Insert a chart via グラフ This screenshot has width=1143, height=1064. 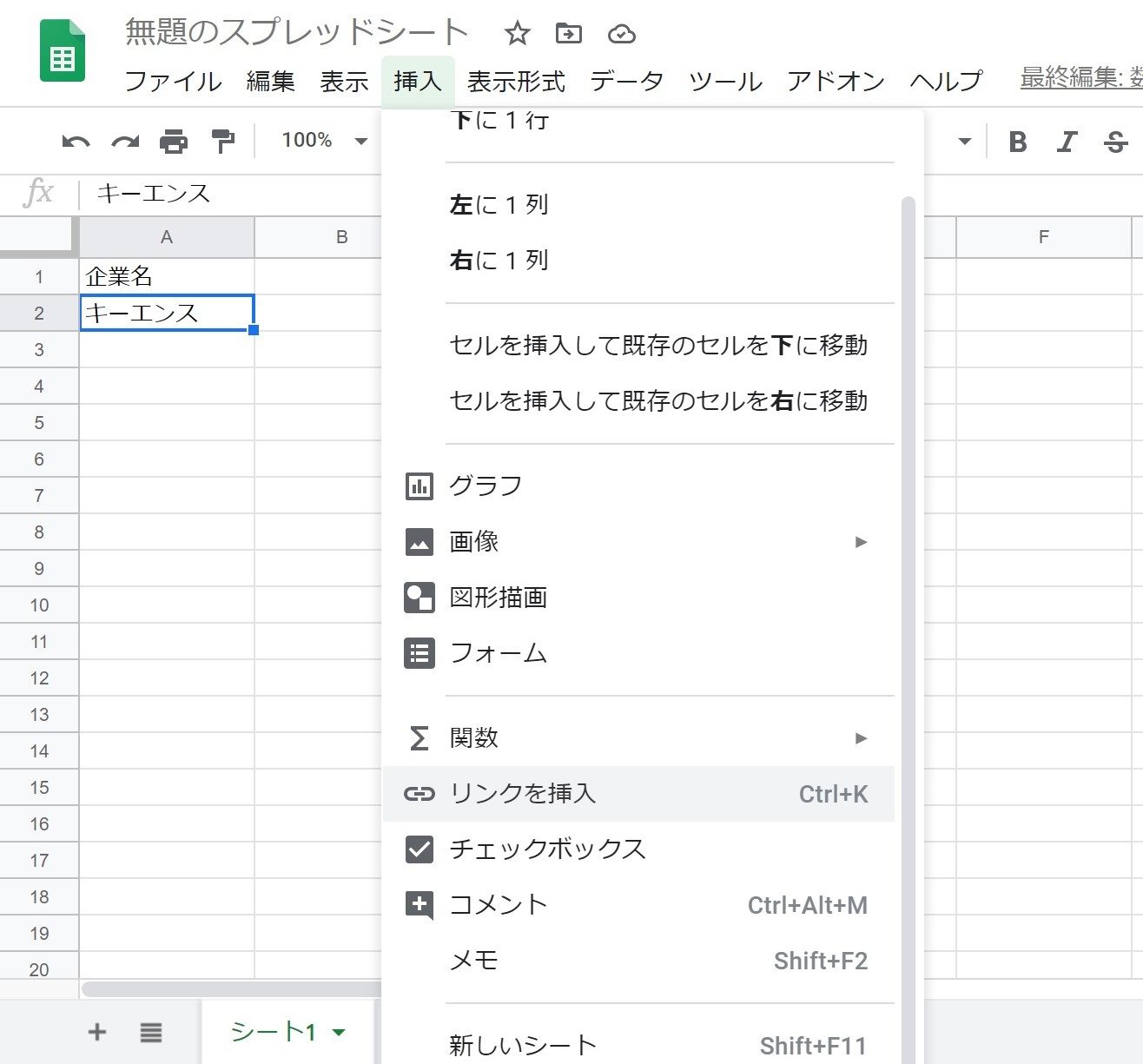[x=638, y=486]
